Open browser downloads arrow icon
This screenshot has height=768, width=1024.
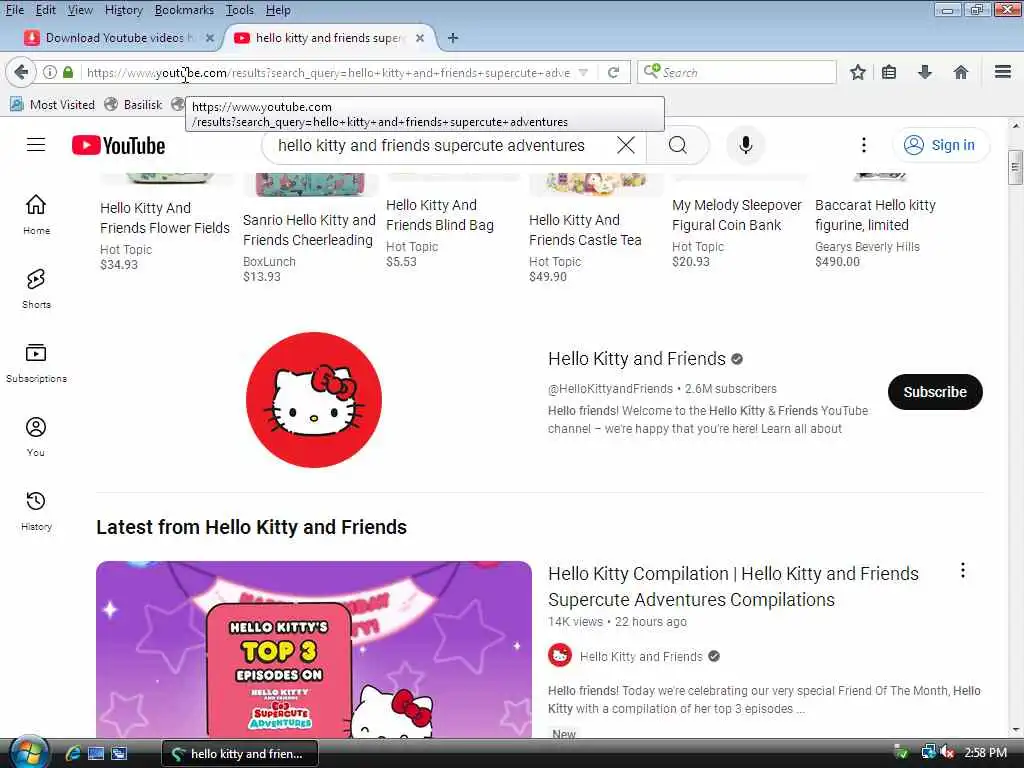coord(924,72)
